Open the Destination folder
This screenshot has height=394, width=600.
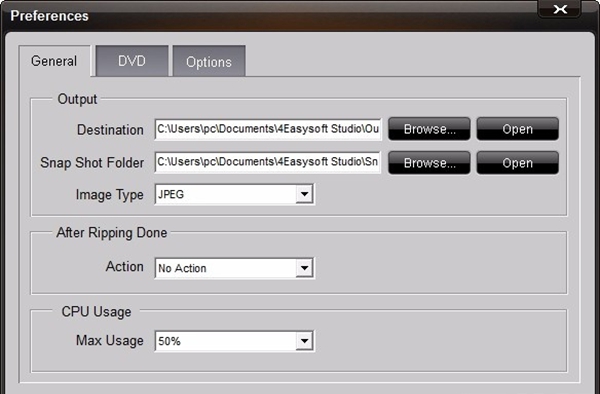pos(517,129)
